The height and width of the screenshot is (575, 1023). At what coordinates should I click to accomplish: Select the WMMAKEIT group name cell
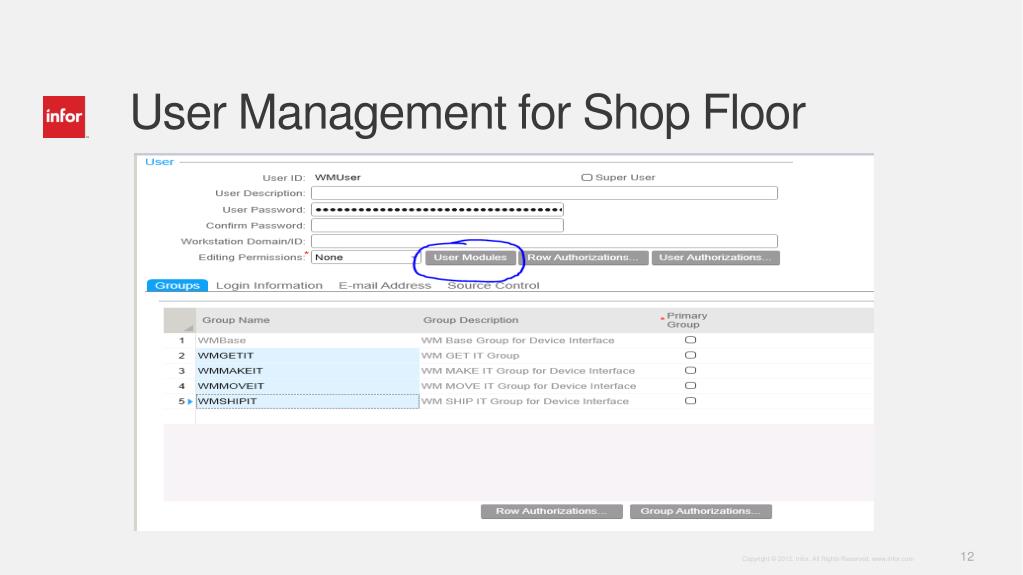pyautogui.click(x=307, y=371)
